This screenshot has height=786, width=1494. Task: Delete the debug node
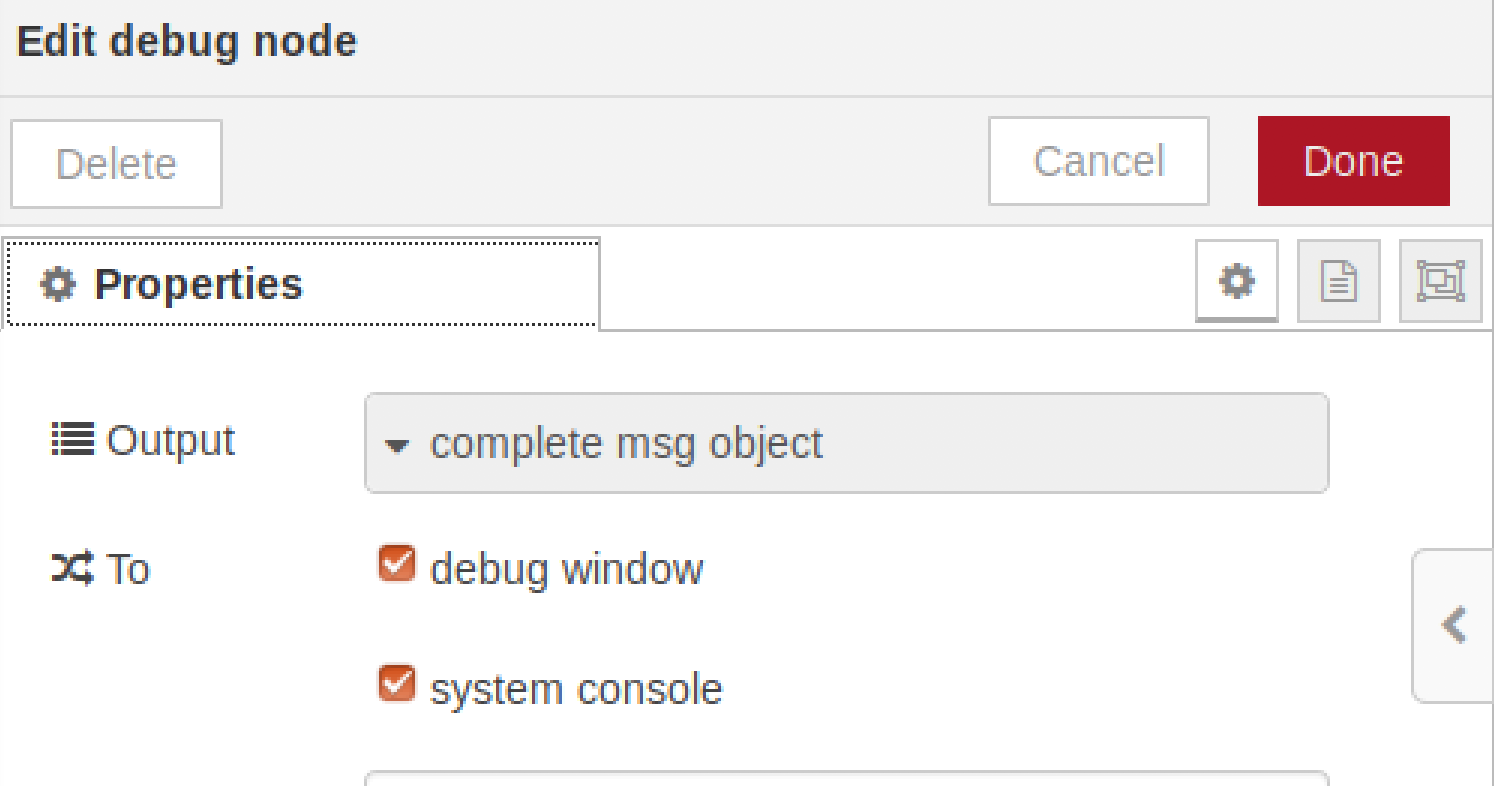116,164
